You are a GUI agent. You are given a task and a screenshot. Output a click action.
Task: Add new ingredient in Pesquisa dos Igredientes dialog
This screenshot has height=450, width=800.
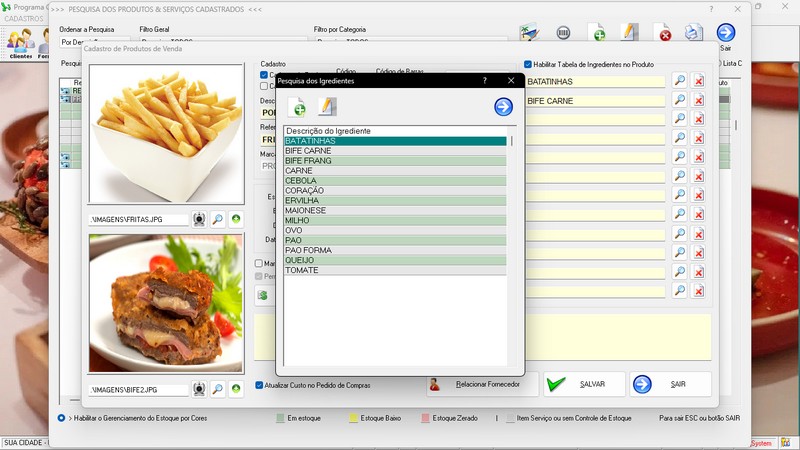pyautogui.click(x=297, y=107)
